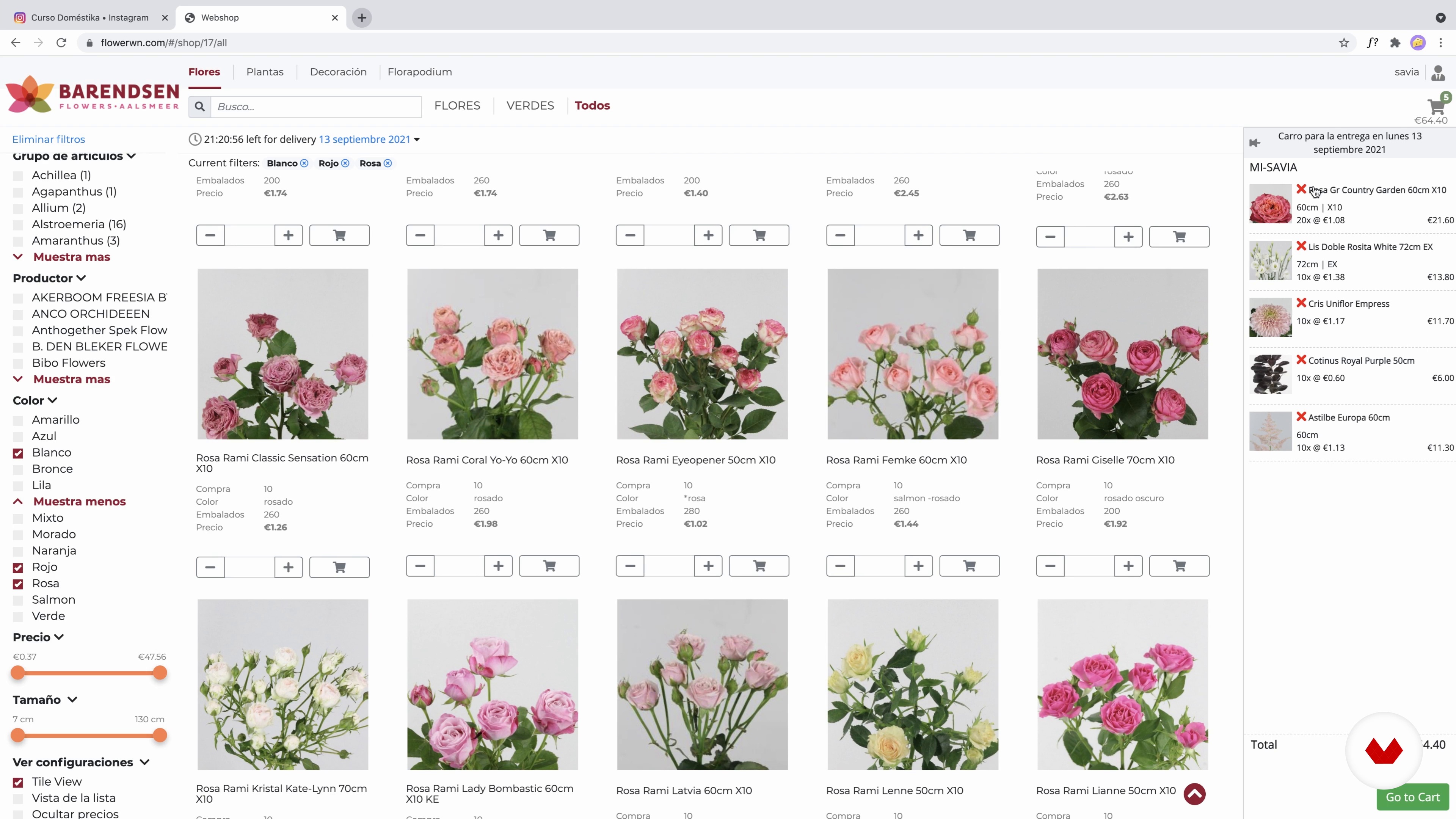This screenshot has height=819, width=1456.
Task: Open delivery date dropdown 13 septiembre 2021
Action: click(x=369, y=140)
